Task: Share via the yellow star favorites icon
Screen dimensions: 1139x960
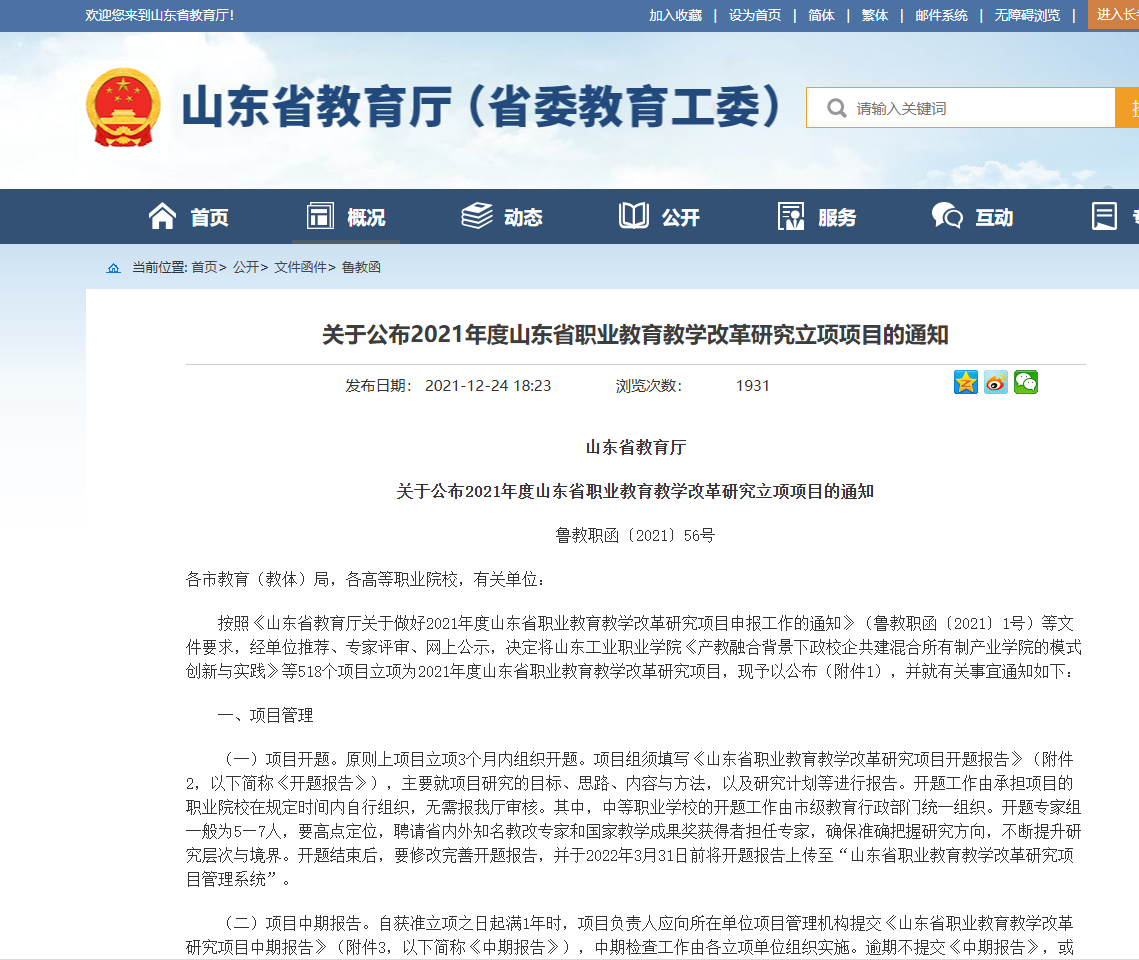Action: [x=965, y=382]
